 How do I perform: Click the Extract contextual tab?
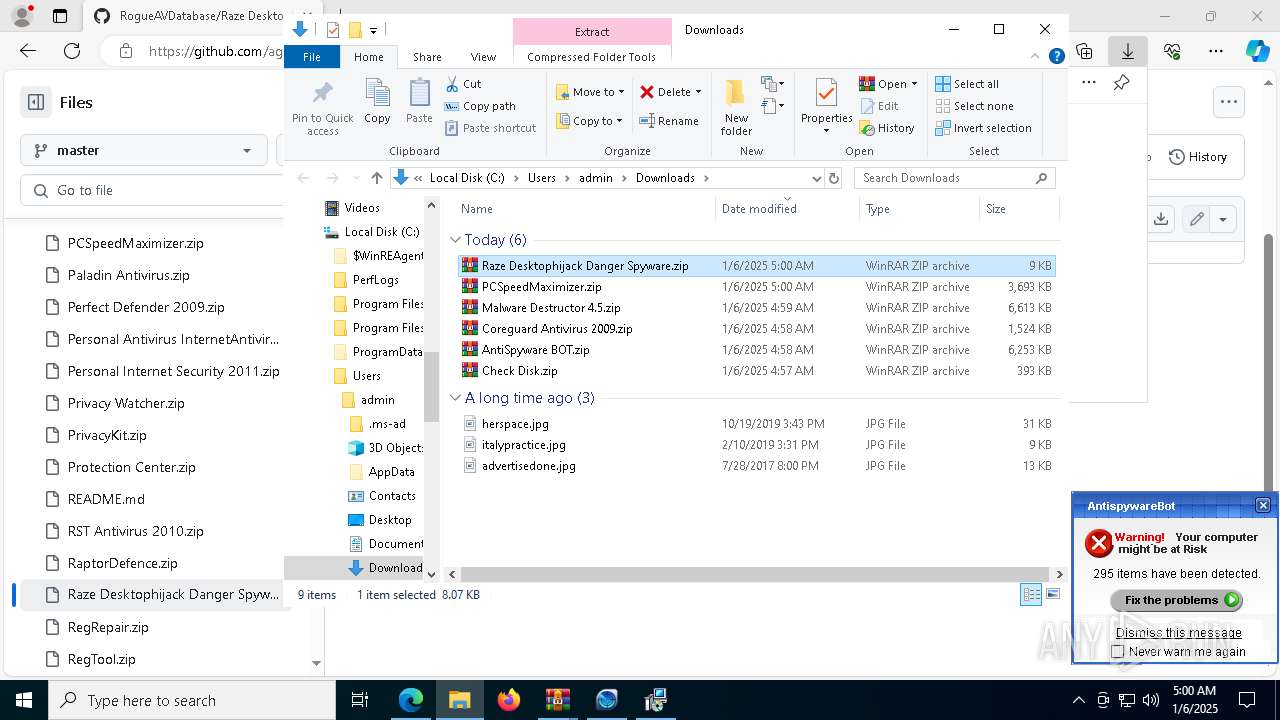pos(592,32)
